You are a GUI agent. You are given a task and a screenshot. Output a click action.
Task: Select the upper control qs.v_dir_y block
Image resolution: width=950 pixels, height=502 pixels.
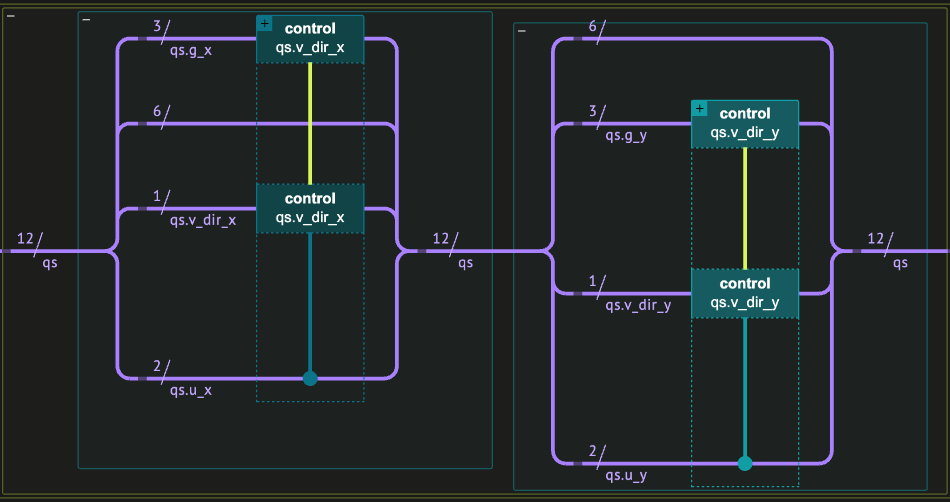click(x=745, y=124)
